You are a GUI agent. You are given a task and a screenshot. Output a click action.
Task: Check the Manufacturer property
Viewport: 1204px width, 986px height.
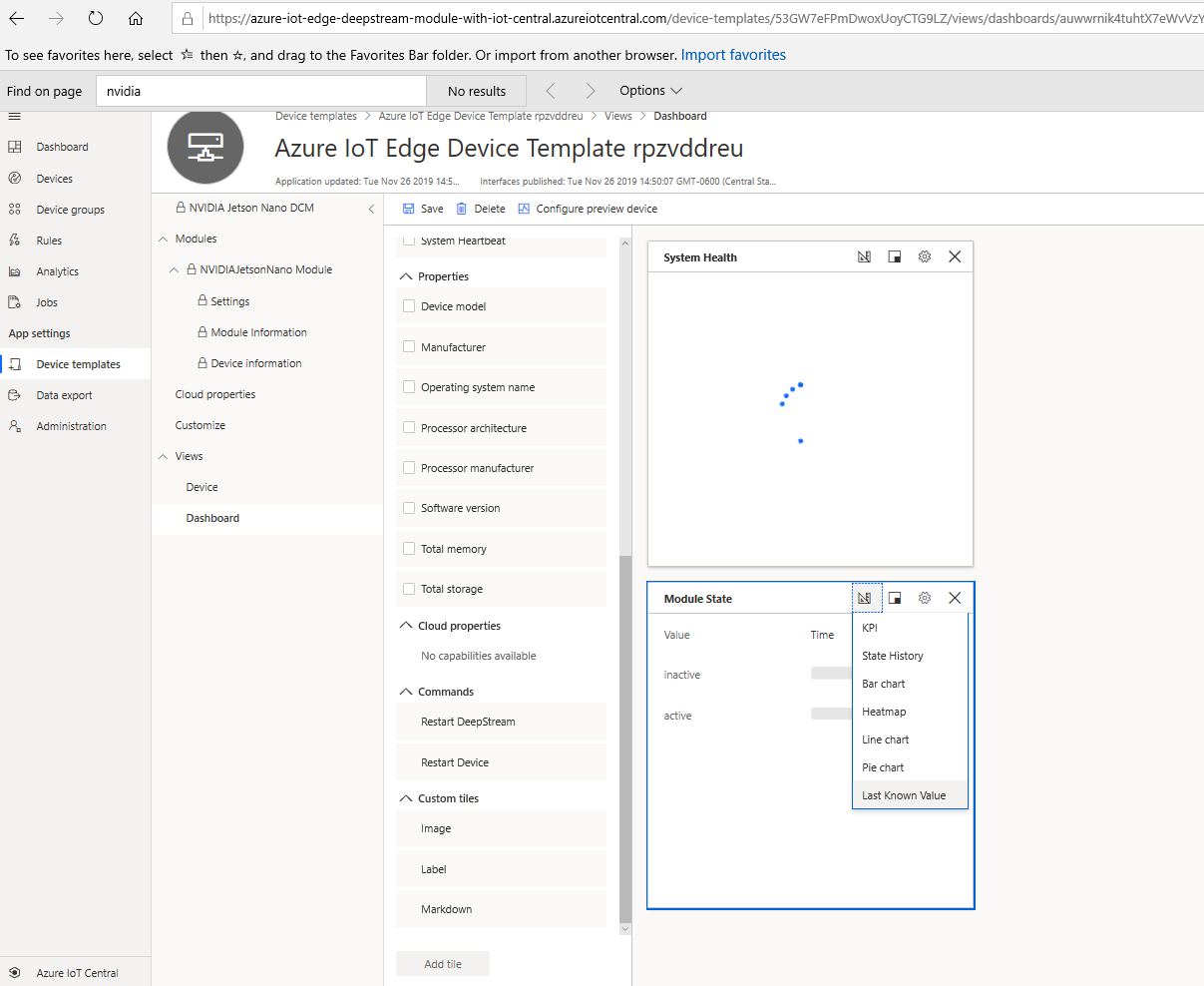[x=409, y=346]
